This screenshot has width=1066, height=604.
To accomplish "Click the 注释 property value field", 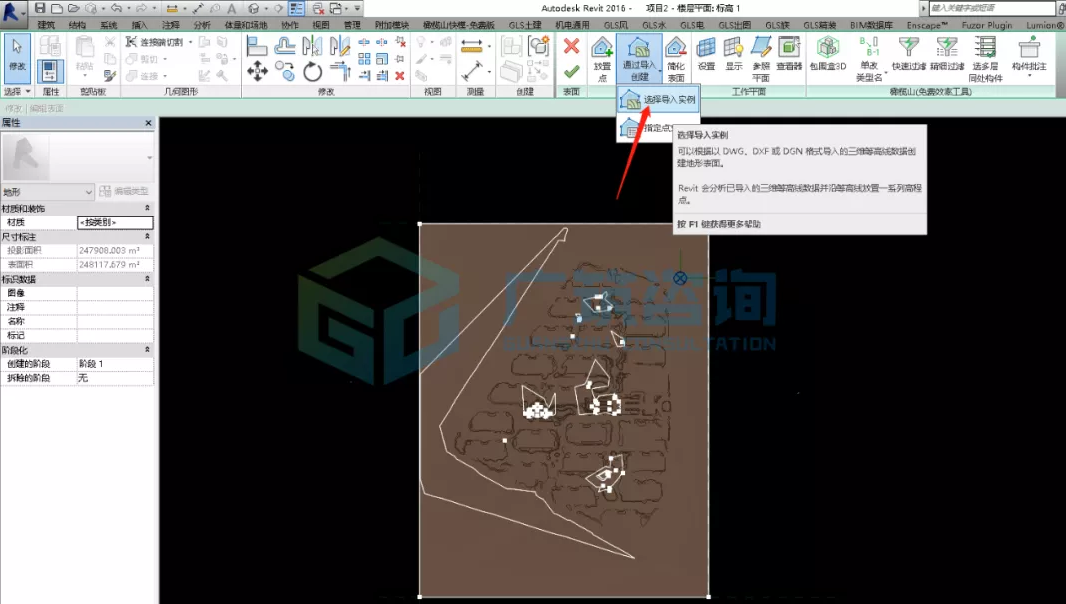I will 115,307.
